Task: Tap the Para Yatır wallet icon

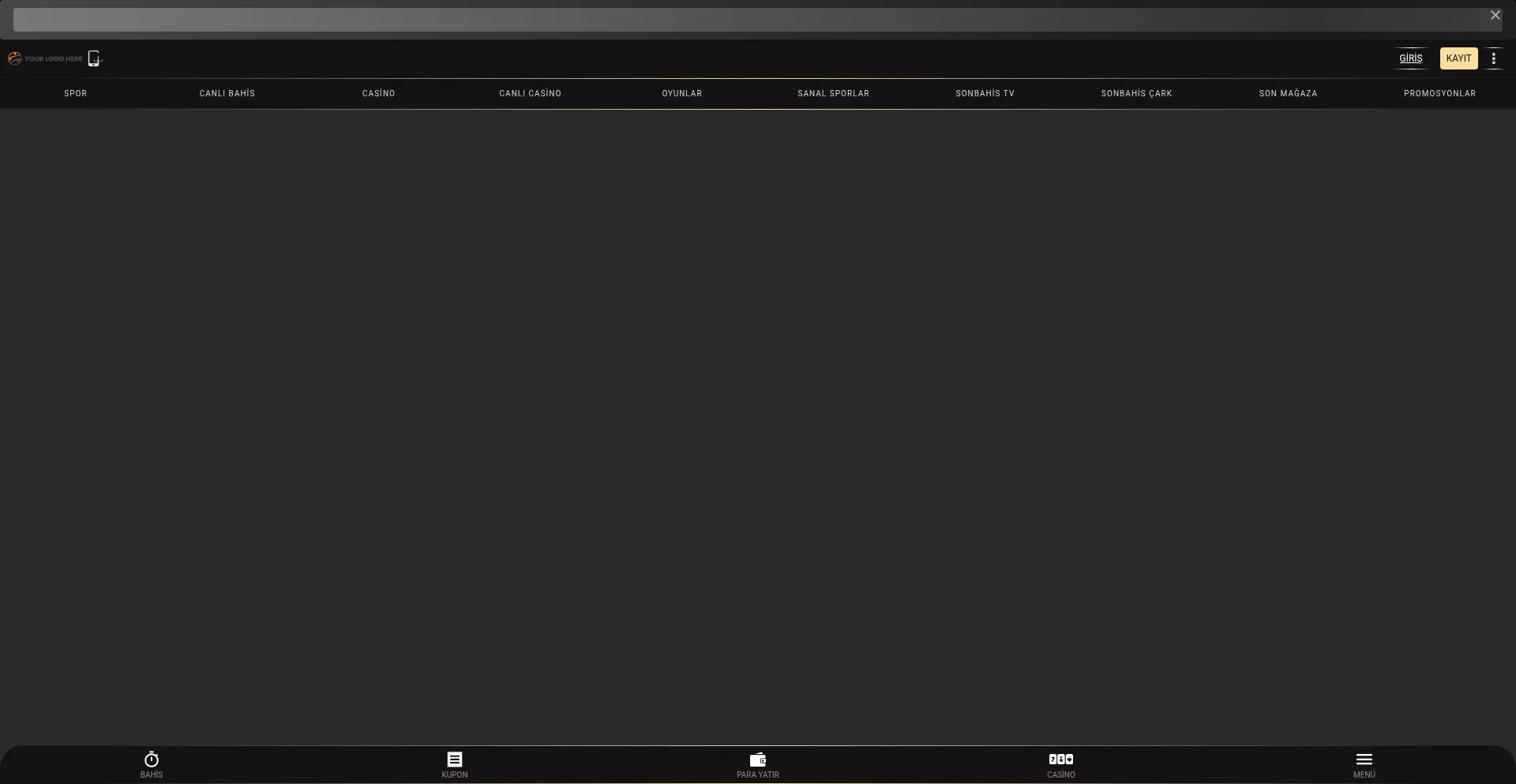Action: coord(758,760)
